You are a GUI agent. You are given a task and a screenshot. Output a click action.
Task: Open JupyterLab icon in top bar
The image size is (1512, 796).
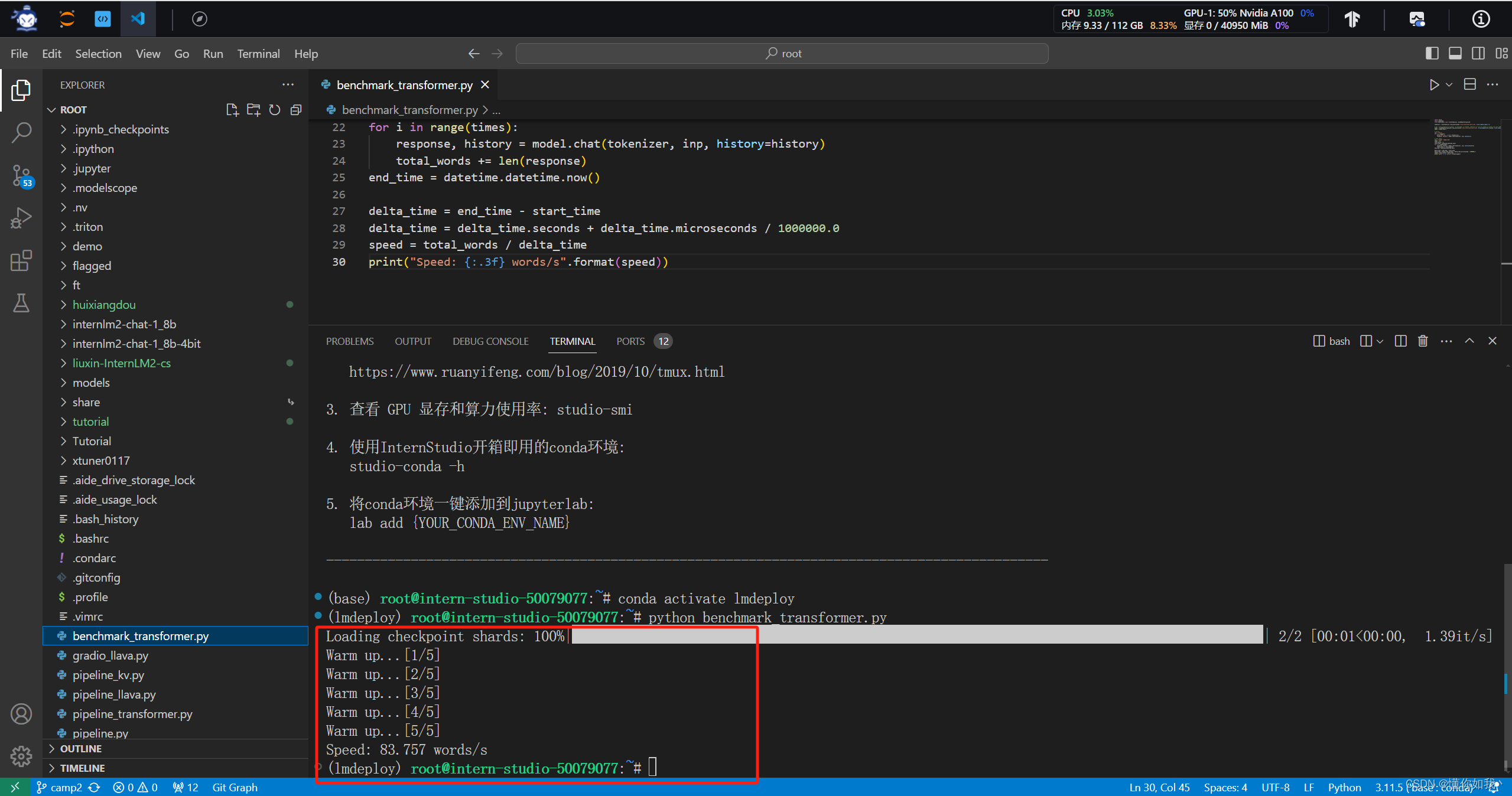point(67,19)
